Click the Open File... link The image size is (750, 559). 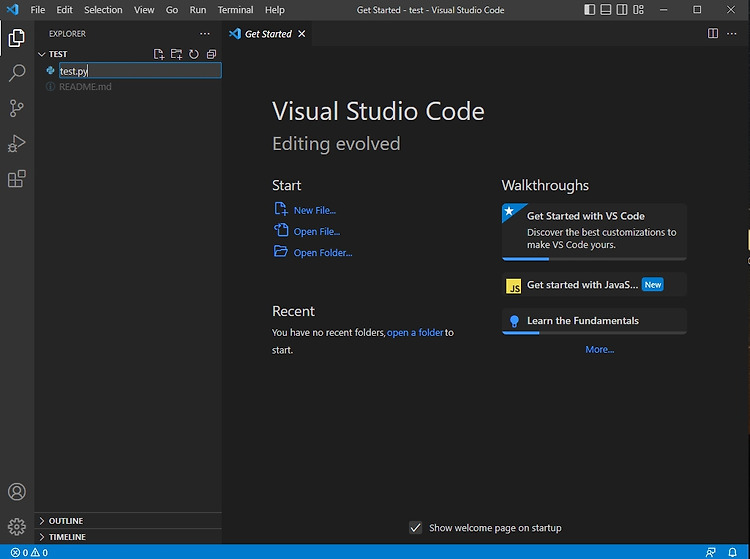(x=307, y=231)
